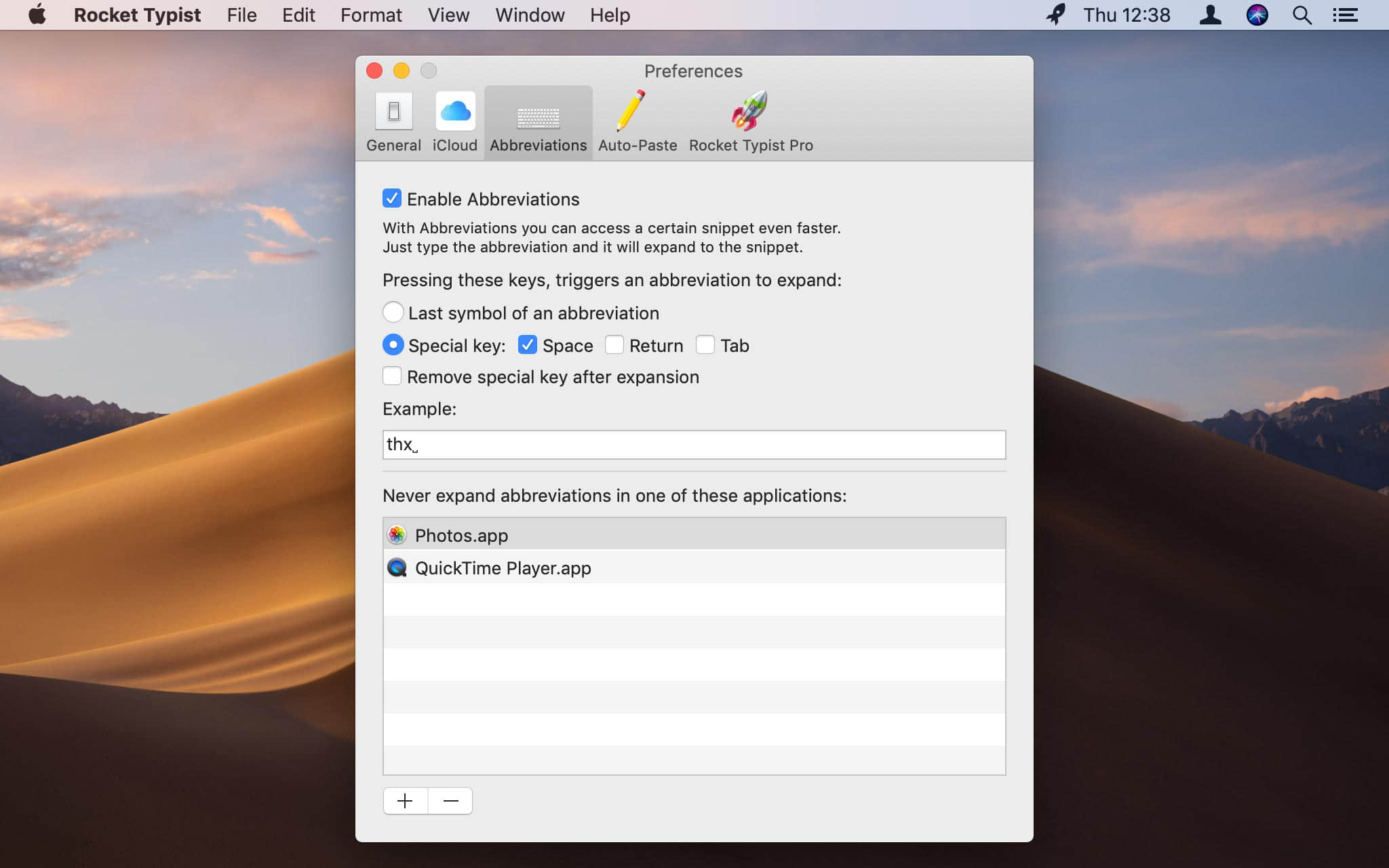Open the View menu

(448, 15)
